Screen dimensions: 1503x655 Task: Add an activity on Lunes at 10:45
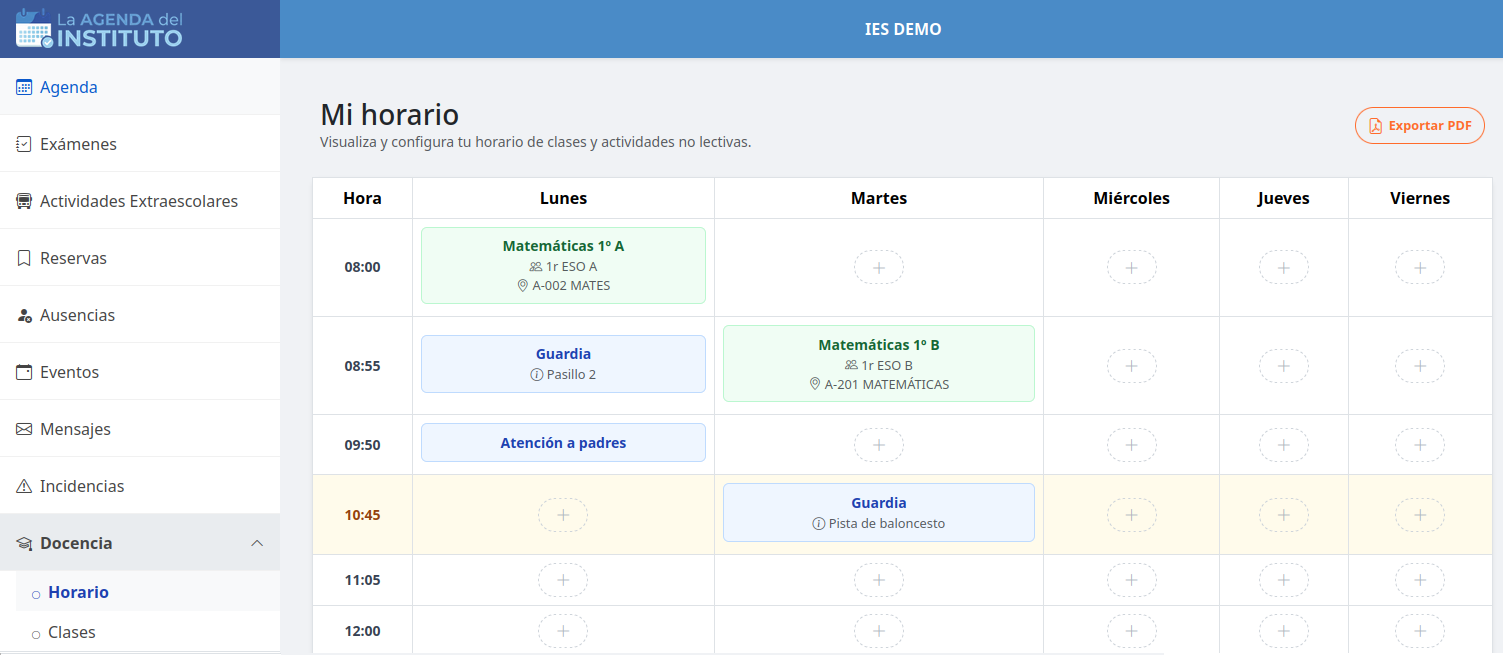563,515
